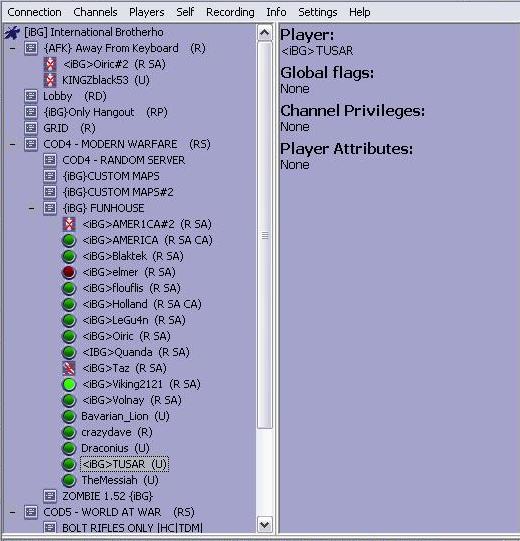Click the channel icon next to Lobby
Viewport: 520px width, 541px height.
tap(31, 96)
